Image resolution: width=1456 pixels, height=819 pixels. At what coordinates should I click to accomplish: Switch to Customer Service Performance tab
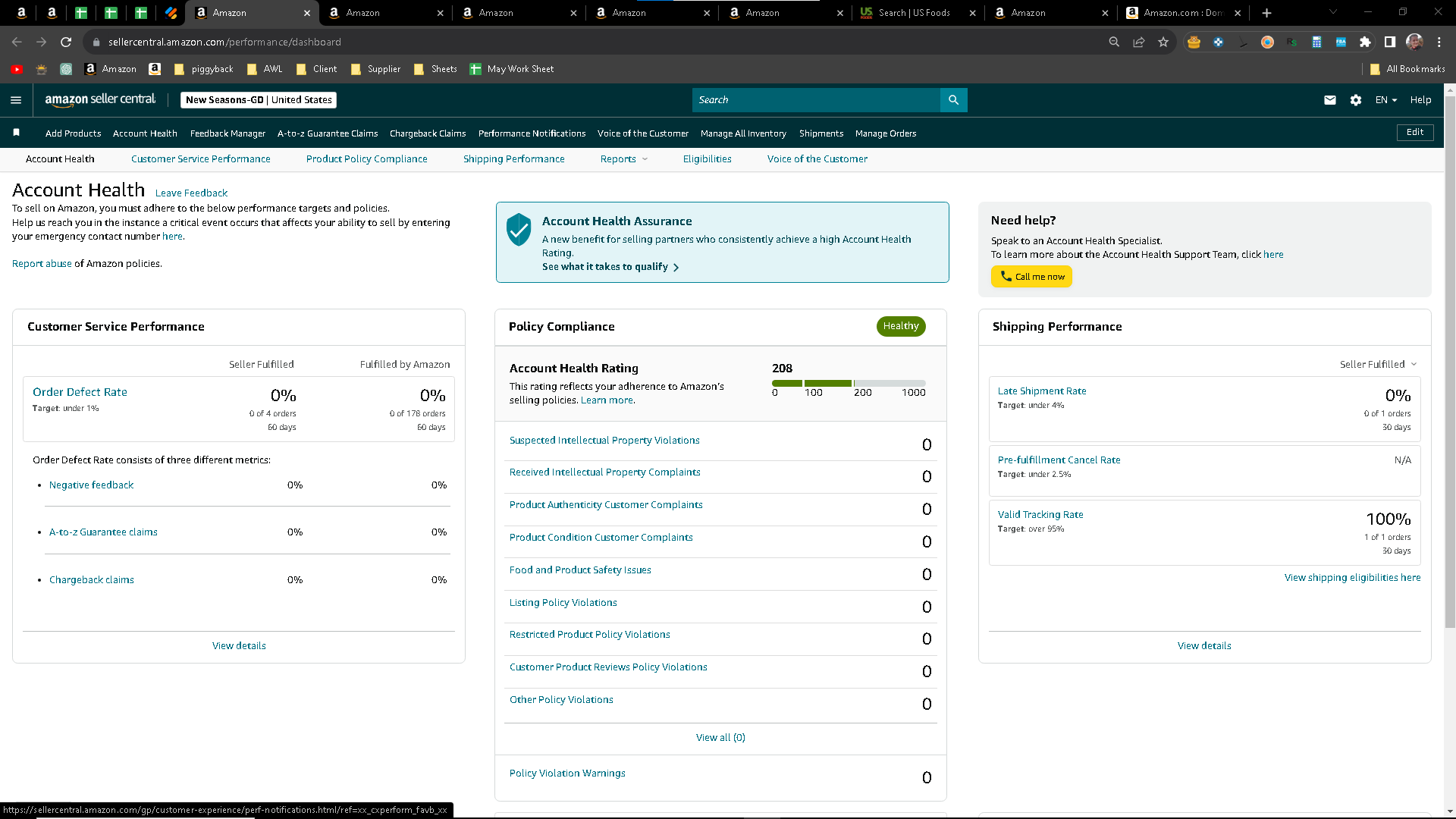pyautogui.click(x=200, y=158)
